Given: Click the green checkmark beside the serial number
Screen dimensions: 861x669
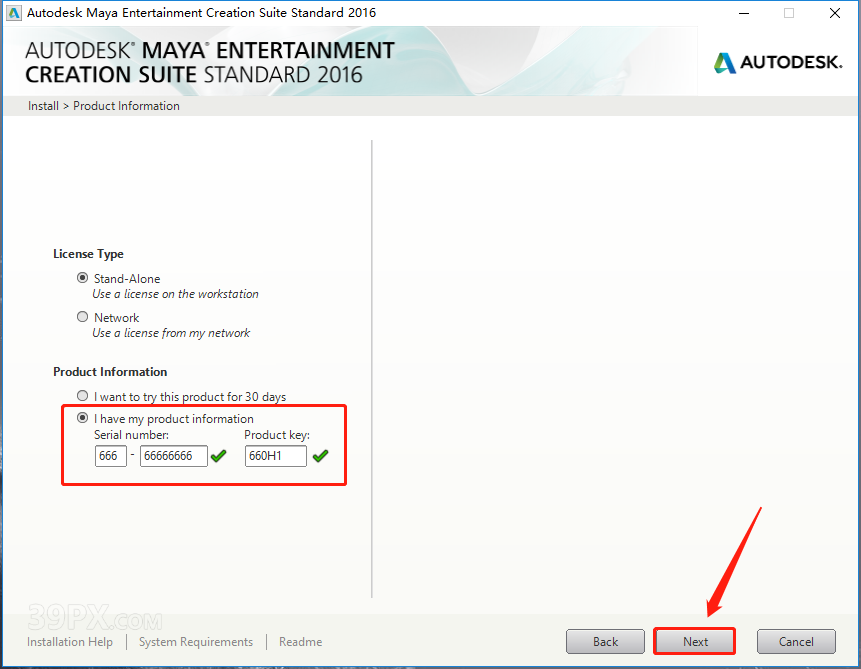Looking at the screenshot, I should 219,456.
